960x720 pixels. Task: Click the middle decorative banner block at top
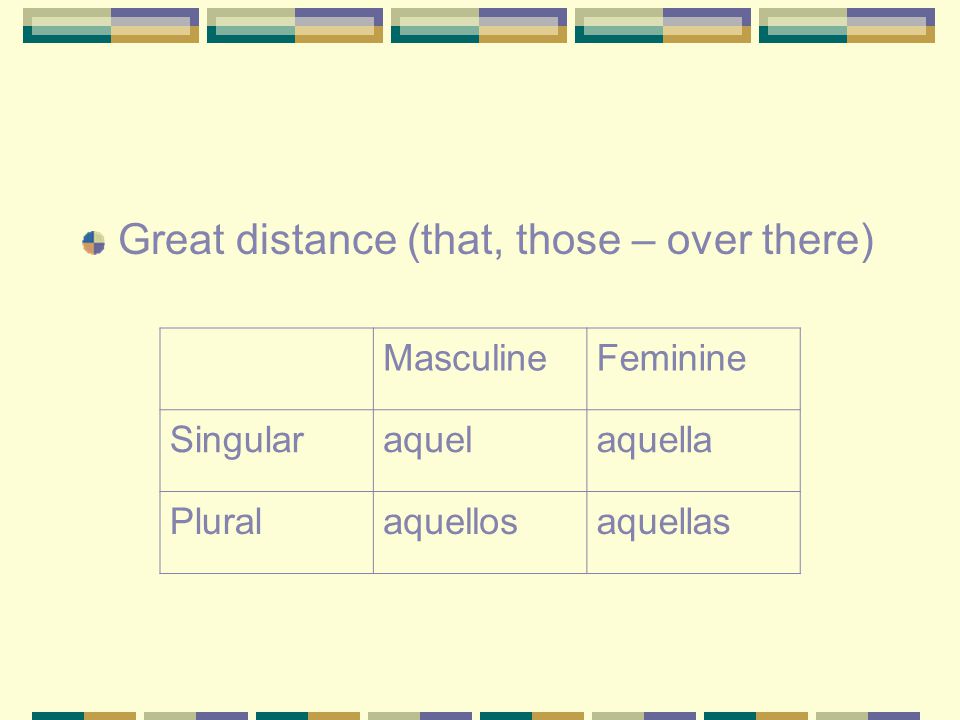coord(479,25)
